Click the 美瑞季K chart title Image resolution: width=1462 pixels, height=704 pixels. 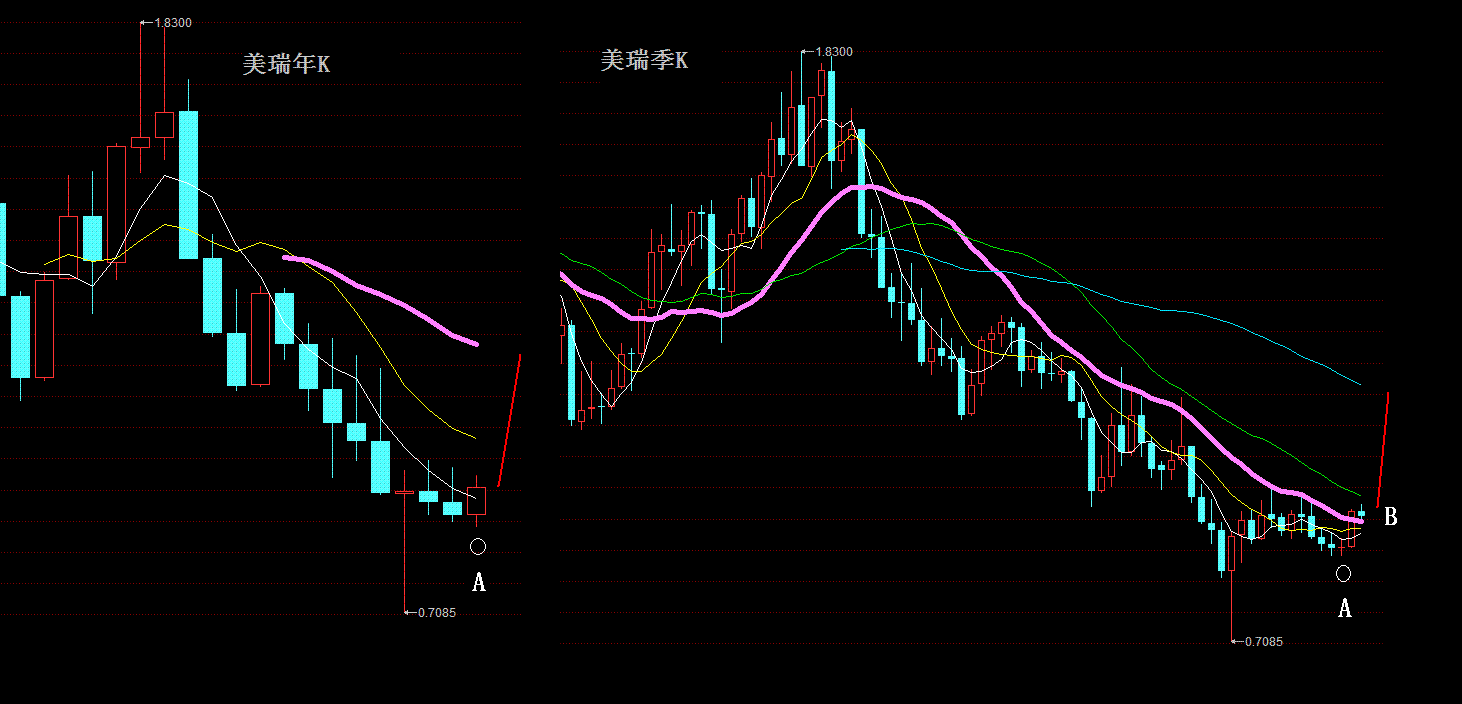click(644, 61)
